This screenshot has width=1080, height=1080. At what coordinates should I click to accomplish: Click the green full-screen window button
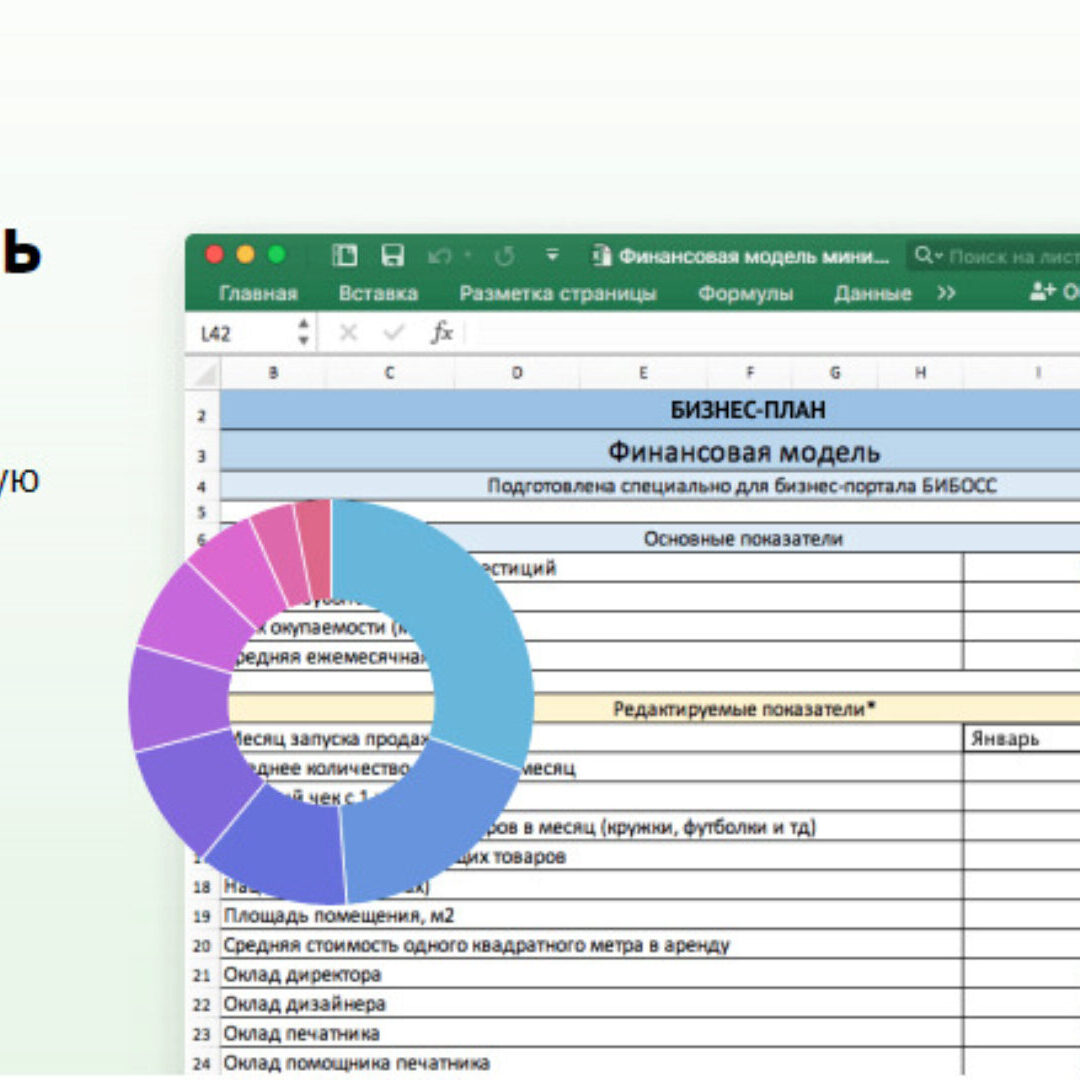[x=276, y=255]
